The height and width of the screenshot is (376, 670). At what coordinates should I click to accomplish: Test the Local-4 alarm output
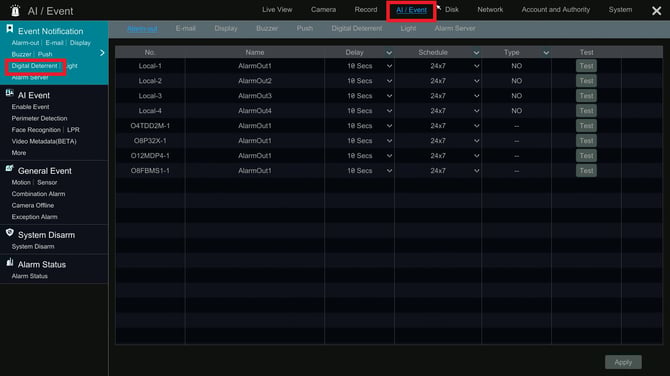586,111
